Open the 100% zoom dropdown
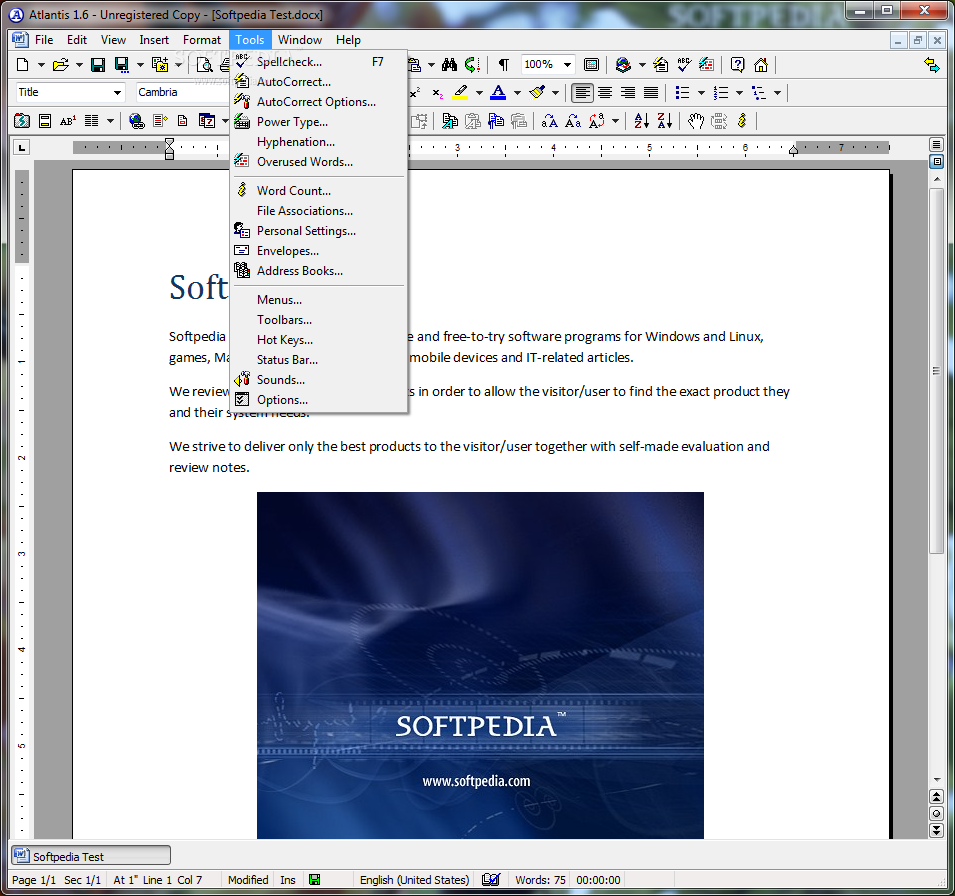 pos(567,65)
